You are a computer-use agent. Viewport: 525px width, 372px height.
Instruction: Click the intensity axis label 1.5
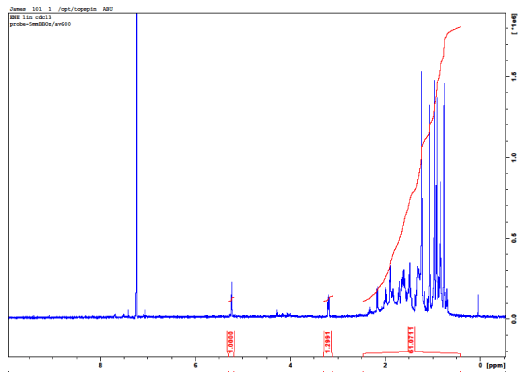tap(514, 76)
